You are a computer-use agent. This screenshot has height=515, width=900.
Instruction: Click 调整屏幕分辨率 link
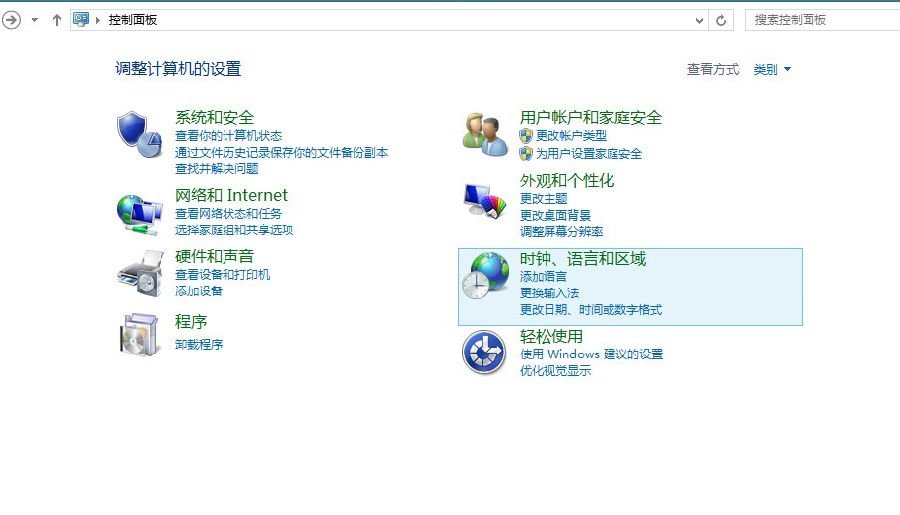click(x=561, y=231)
